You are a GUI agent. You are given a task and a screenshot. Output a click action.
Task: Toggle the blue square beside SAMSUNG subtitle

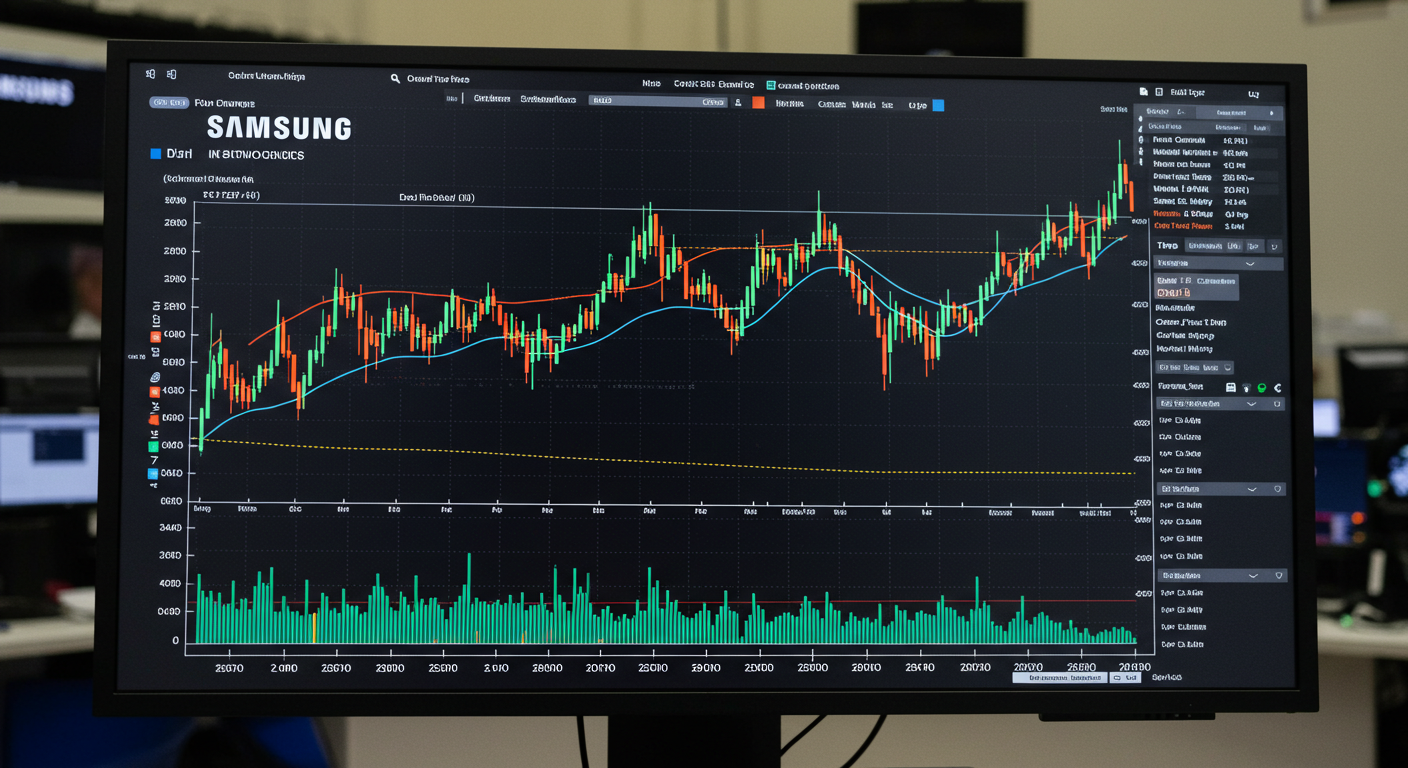click(155, 154)
